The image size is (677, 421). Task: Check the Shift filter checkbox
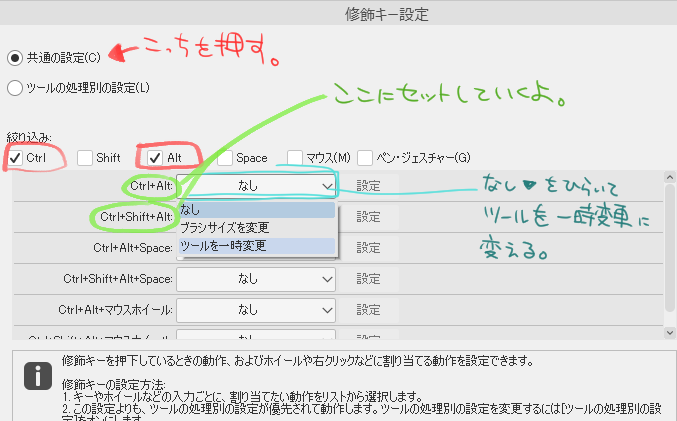pos(85,158)
